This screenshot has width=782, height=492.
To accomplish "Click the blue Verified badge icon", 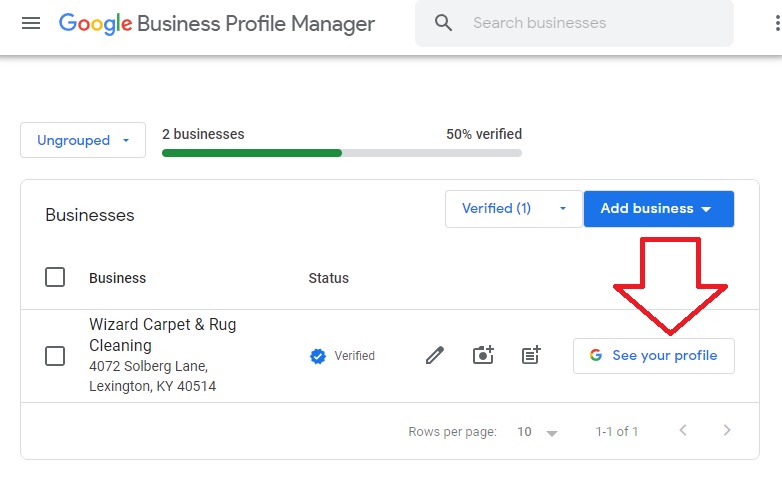I will coord(318,356).
